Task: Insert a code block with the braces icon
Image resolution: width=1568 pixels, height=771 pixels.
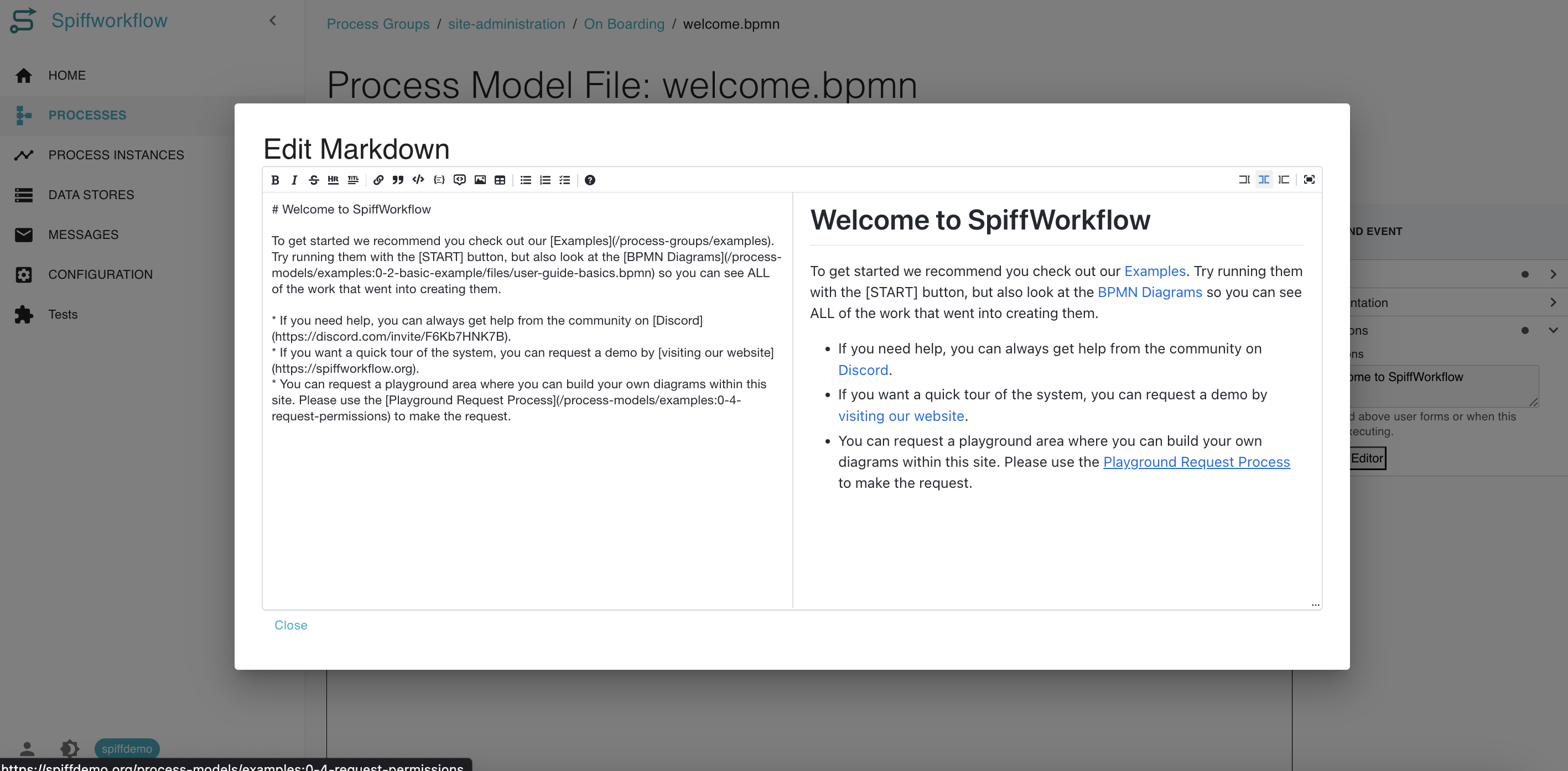Action: pyautogui.click(x=439, y=180)
